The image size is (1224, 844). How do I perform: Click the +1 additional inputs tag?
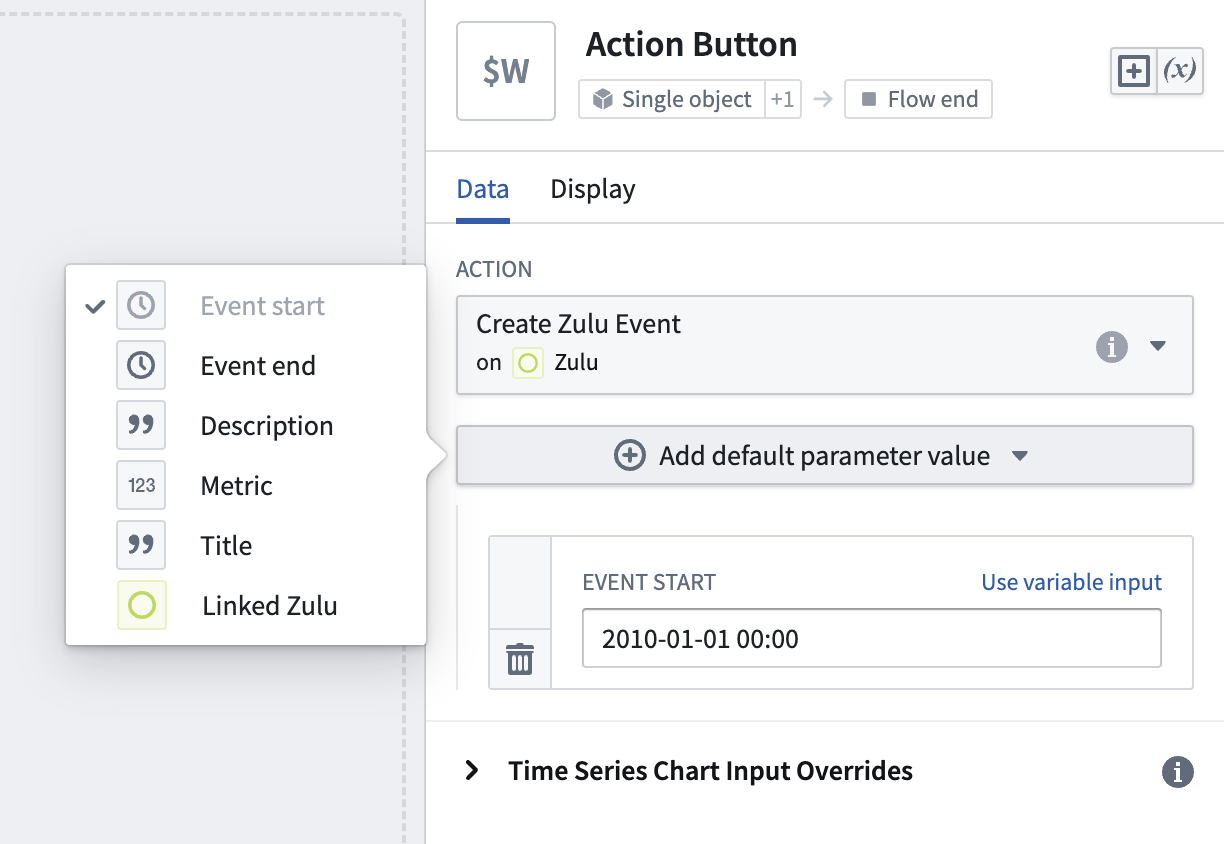[x=783, y=100]
